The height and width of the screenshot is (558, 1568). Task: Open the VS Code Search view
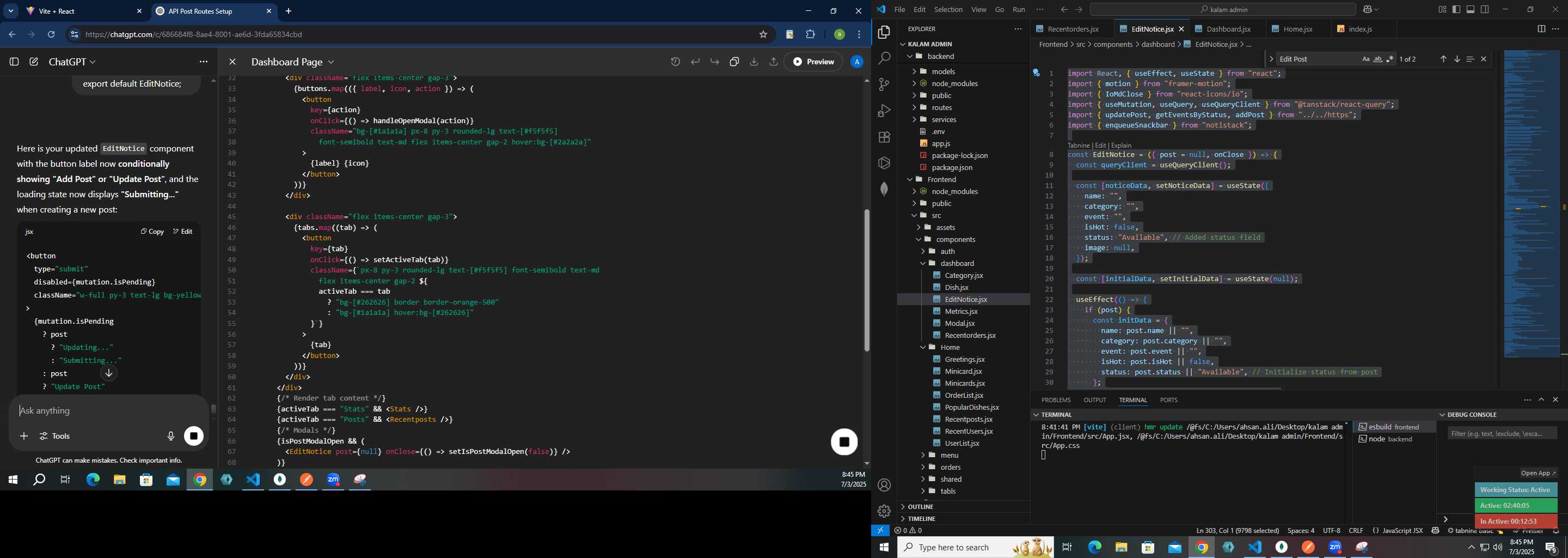(x=884, y=58)
